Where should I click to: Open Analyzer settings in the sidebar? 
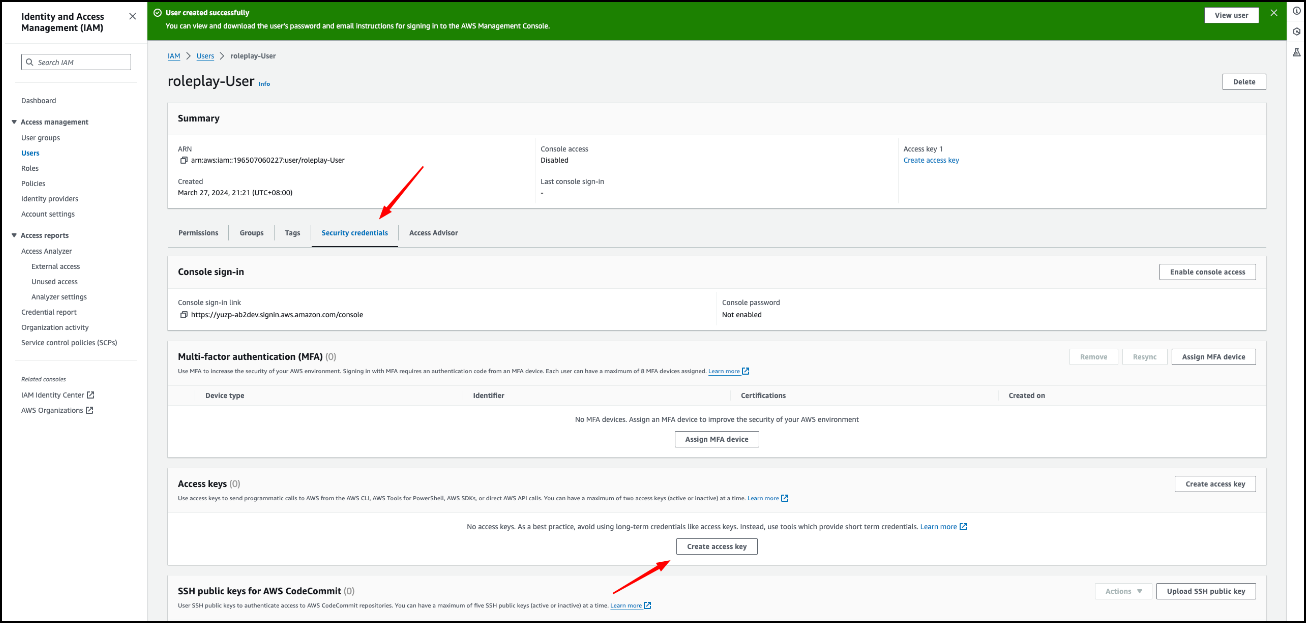[x=59, y=296]
